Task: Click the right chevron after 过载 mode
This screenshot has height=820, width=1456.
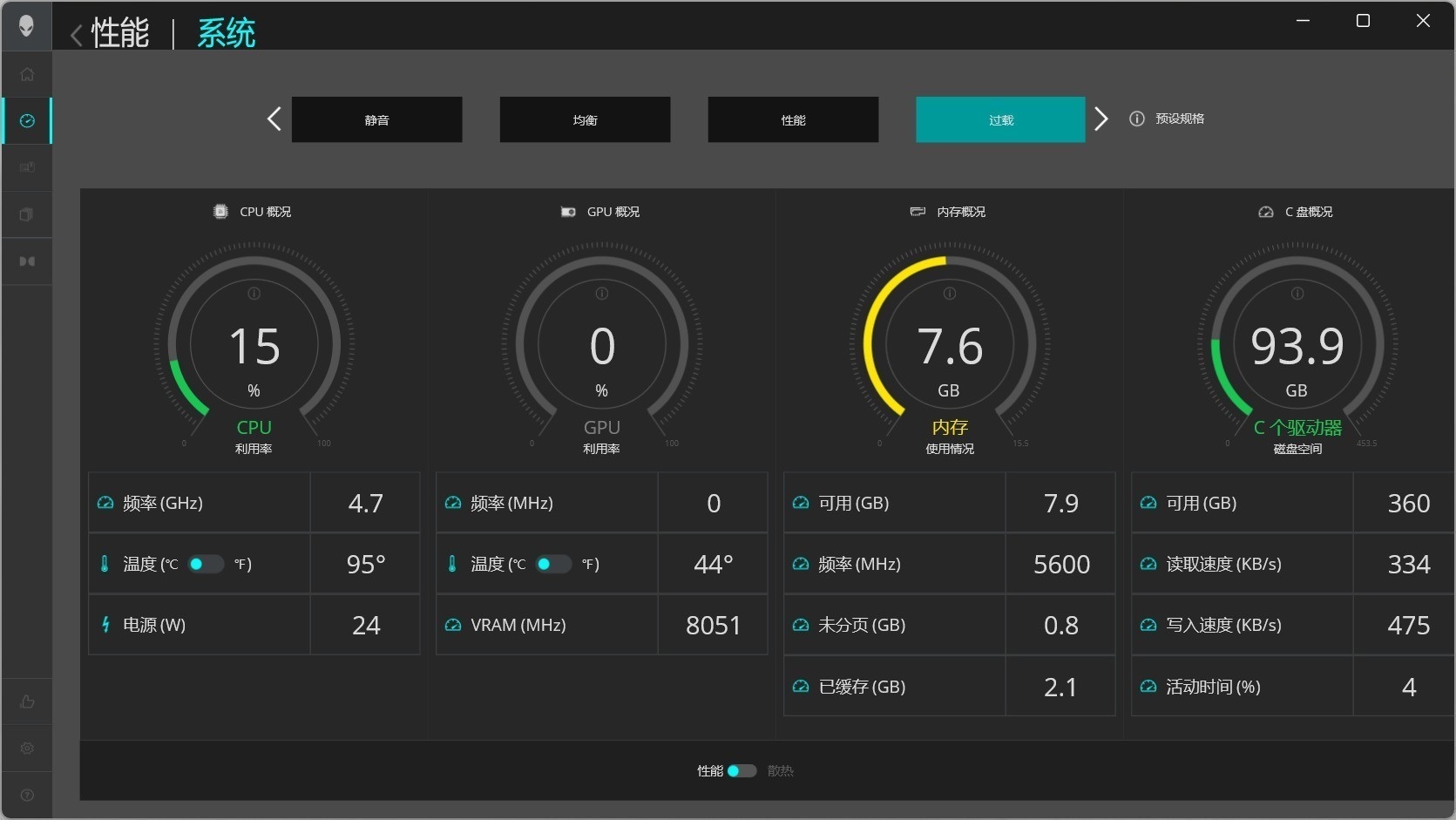Action: click(1101, 119)
